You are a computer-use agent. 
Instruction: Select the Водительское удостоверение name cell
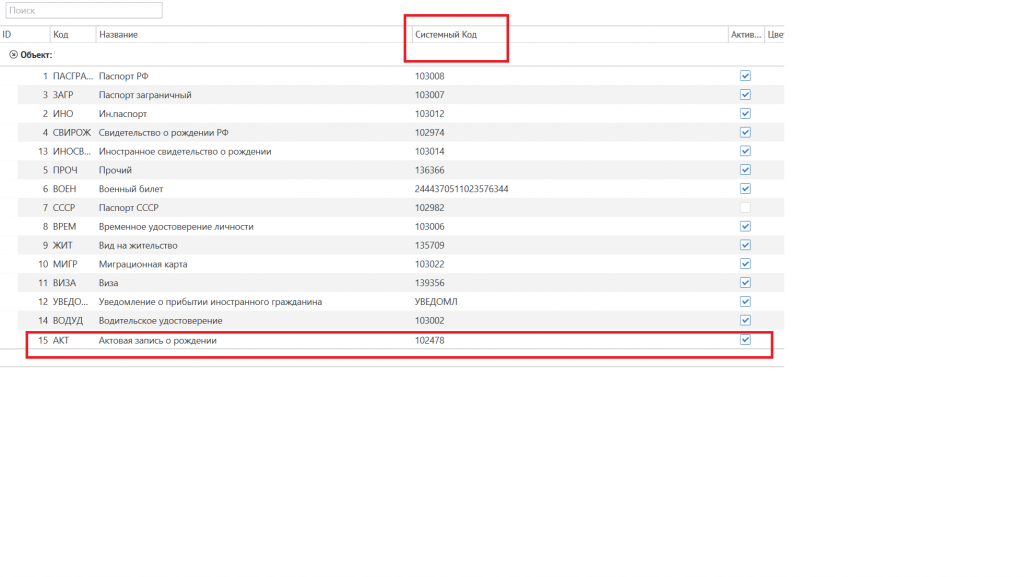pyautogui.click(x=161, y=321)
